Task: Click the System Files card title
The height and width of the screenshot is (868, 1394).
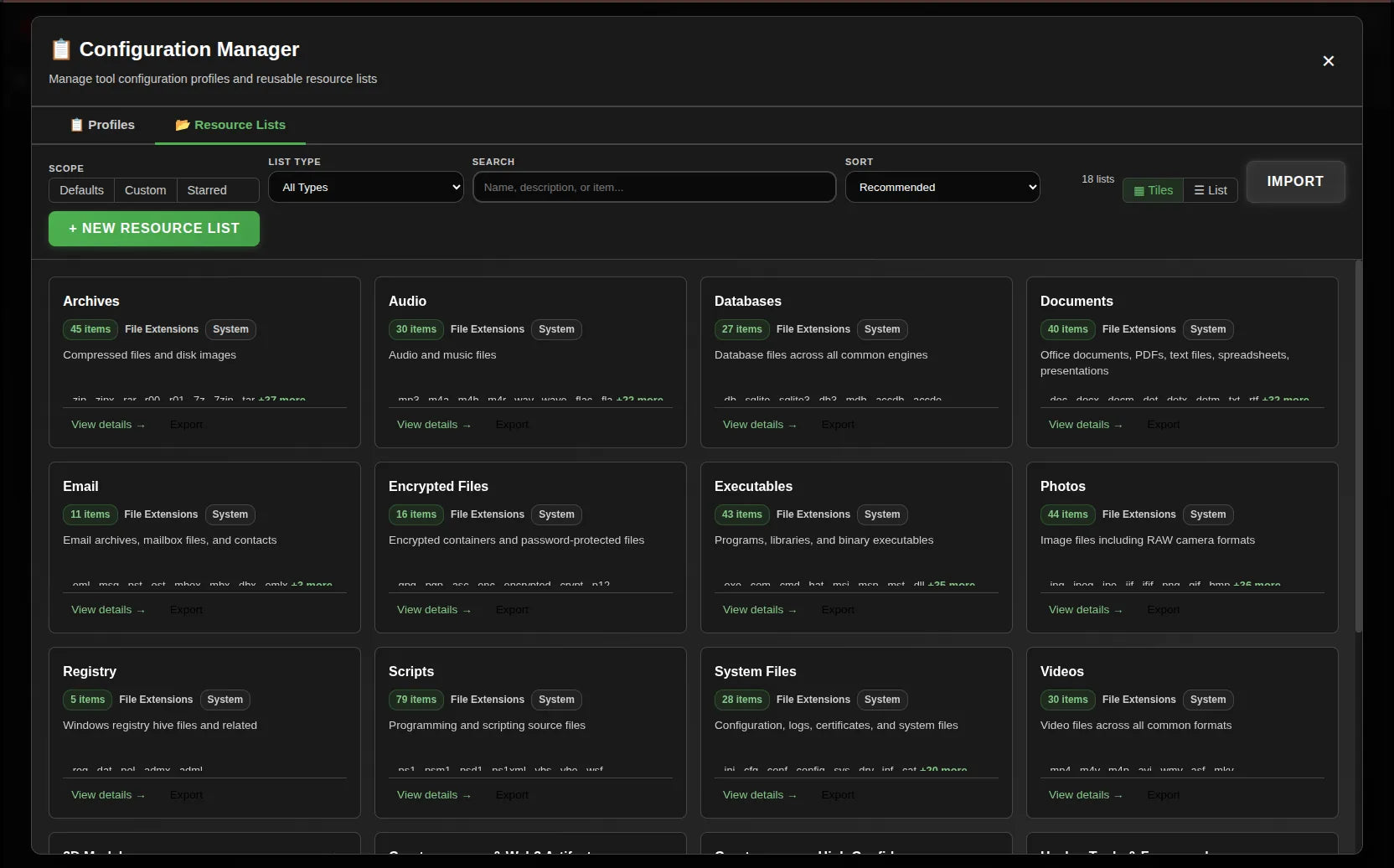Action: click(x=756, y=672)
